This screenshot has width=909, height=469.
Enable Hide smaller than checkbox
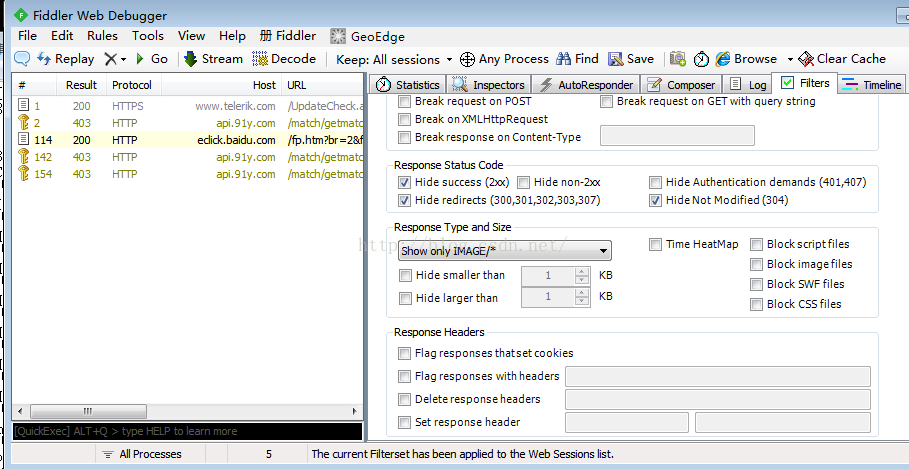point(405,275)
